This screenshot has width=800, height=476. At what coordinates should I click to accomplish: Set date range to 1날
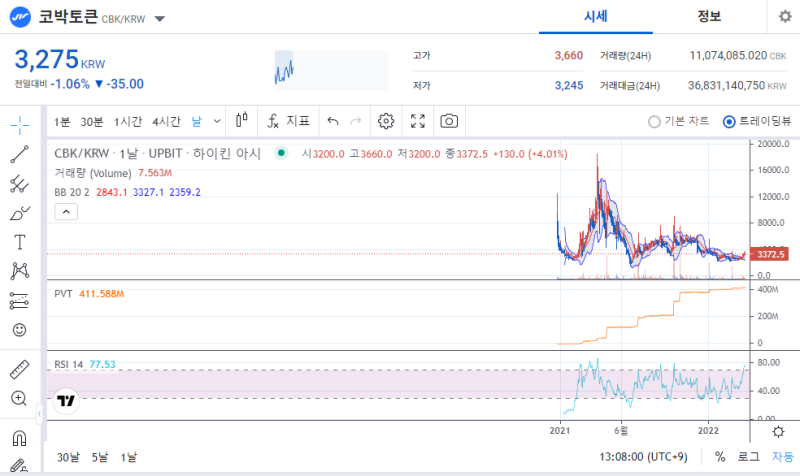pos(129,457)
